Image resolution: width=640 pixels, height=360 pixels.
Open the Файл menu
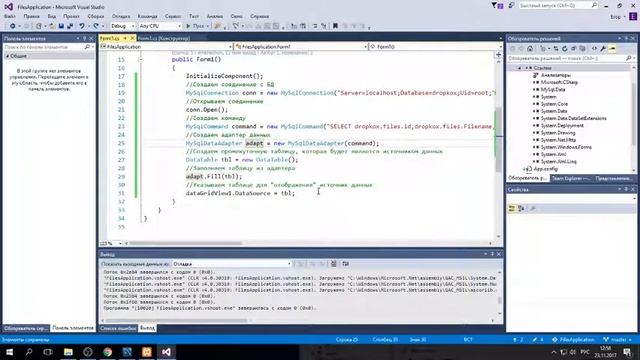(x=10, y=16)
